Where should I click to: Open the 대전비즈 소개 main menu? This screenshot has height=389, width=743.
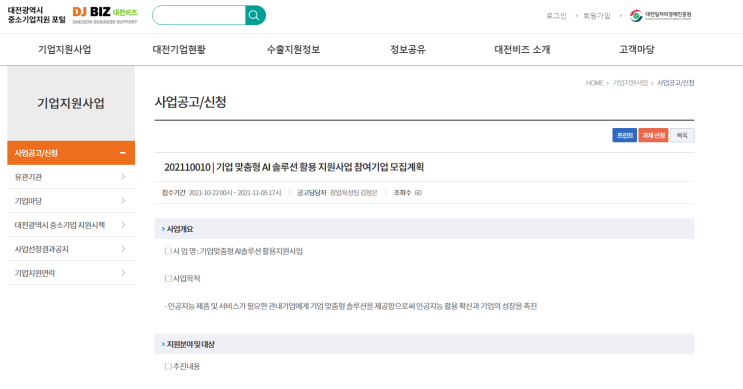(522, 49)
